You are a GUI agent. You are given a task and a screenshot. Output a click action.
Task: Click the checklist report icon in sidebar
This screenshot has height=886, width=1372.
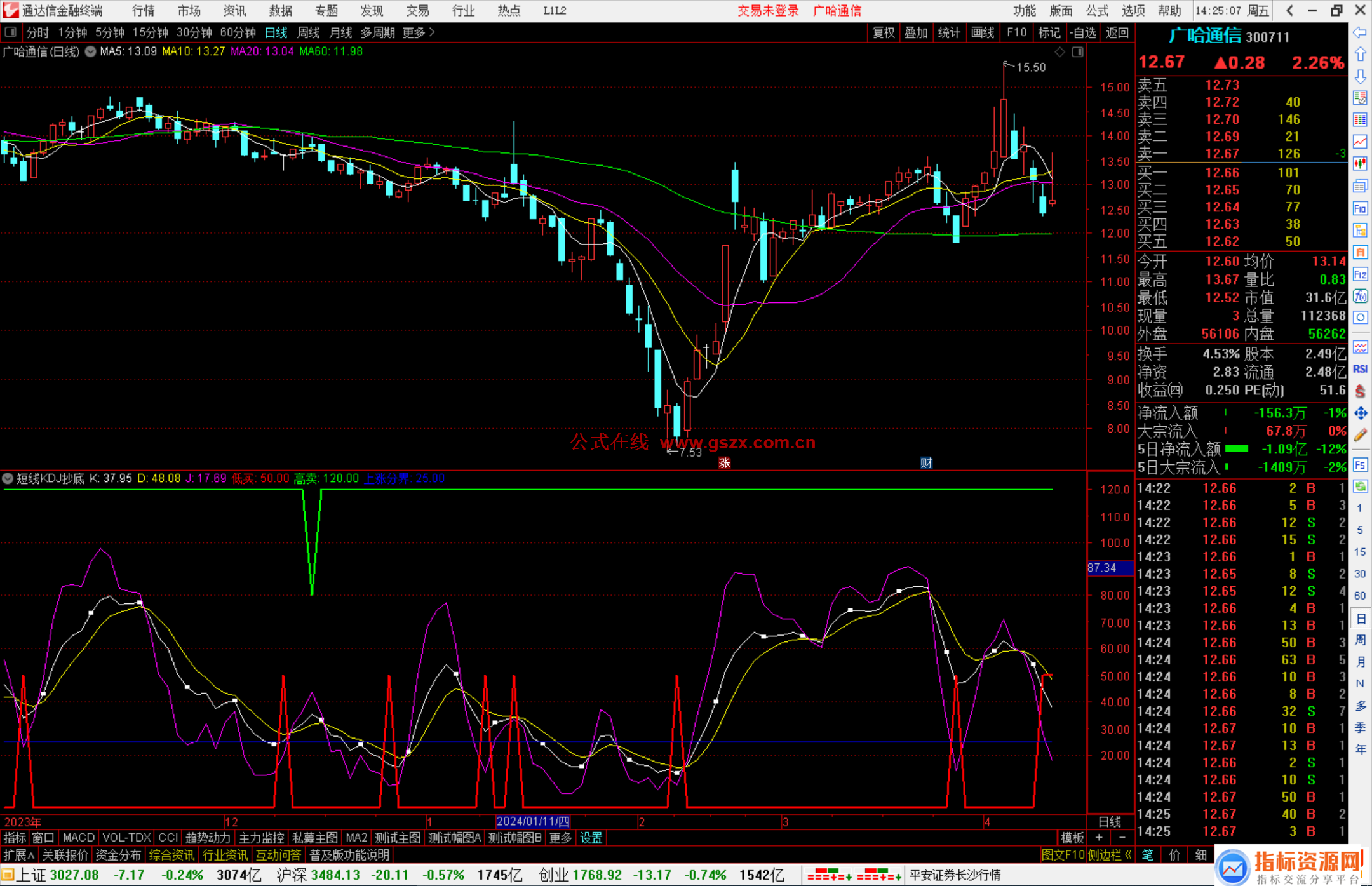pos(1360,98)
